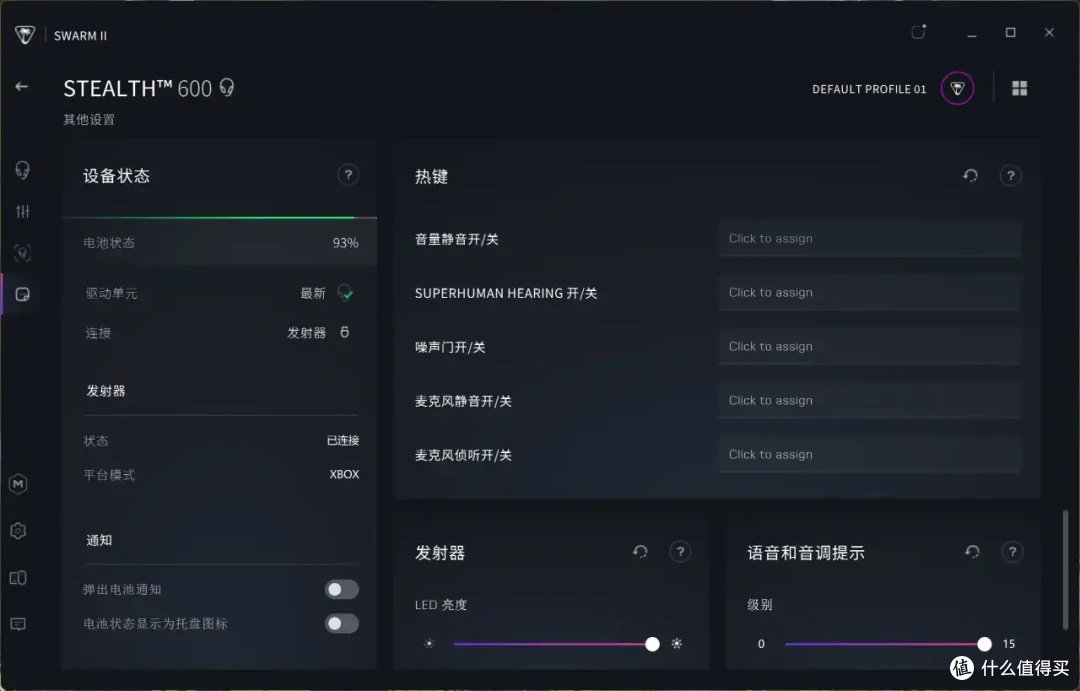Image resolution: width=1080 pixels, height=691 pixels.
Task: Select the other settings sidebar icon
Action: (23, 295)
